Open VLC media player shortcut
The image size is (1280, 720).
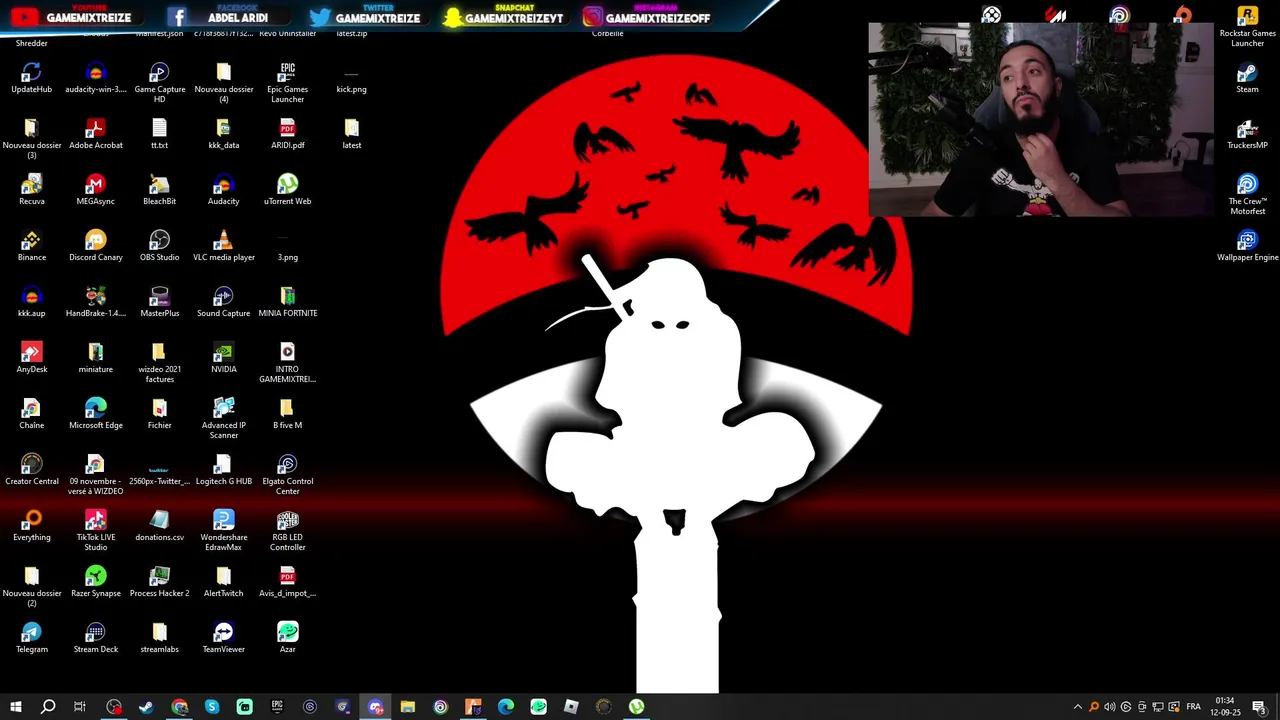223,246
